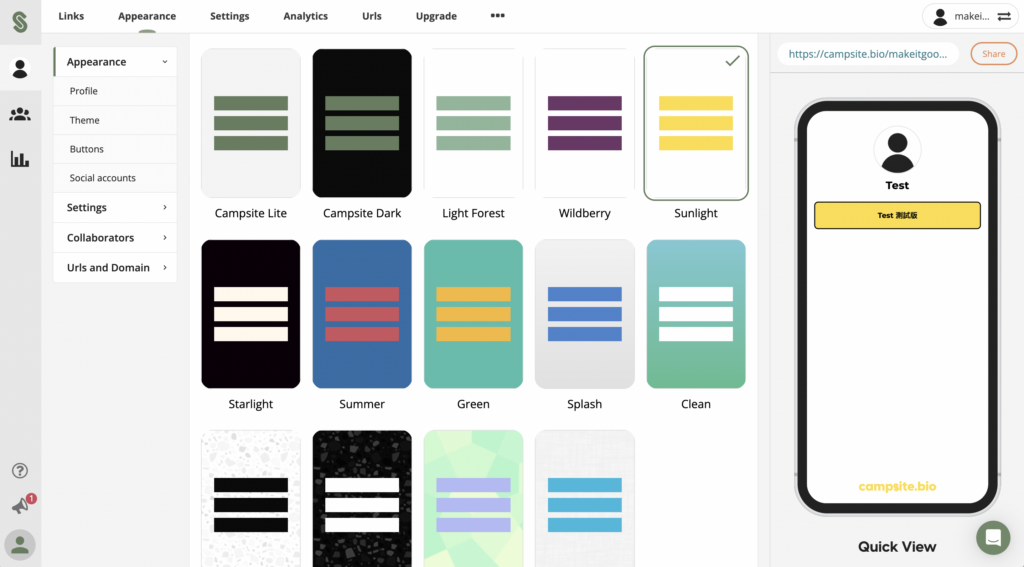
Task: Expand the Settings sidebar section
Action: [115, 208]
